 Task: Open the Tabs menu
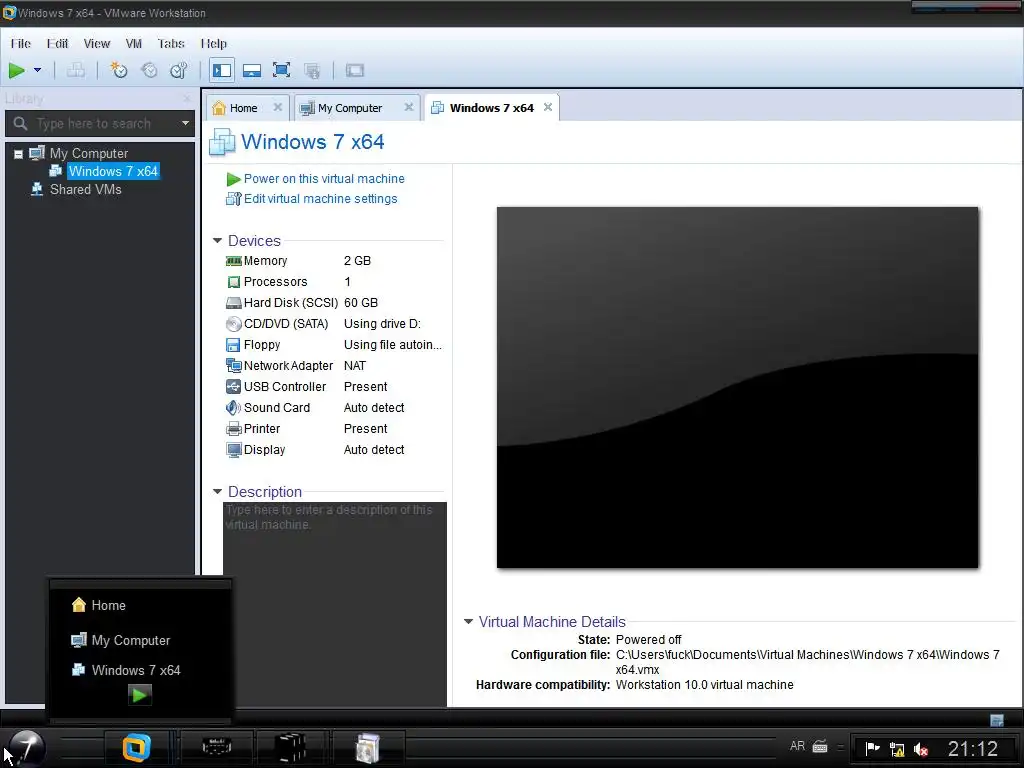point(171,43)
